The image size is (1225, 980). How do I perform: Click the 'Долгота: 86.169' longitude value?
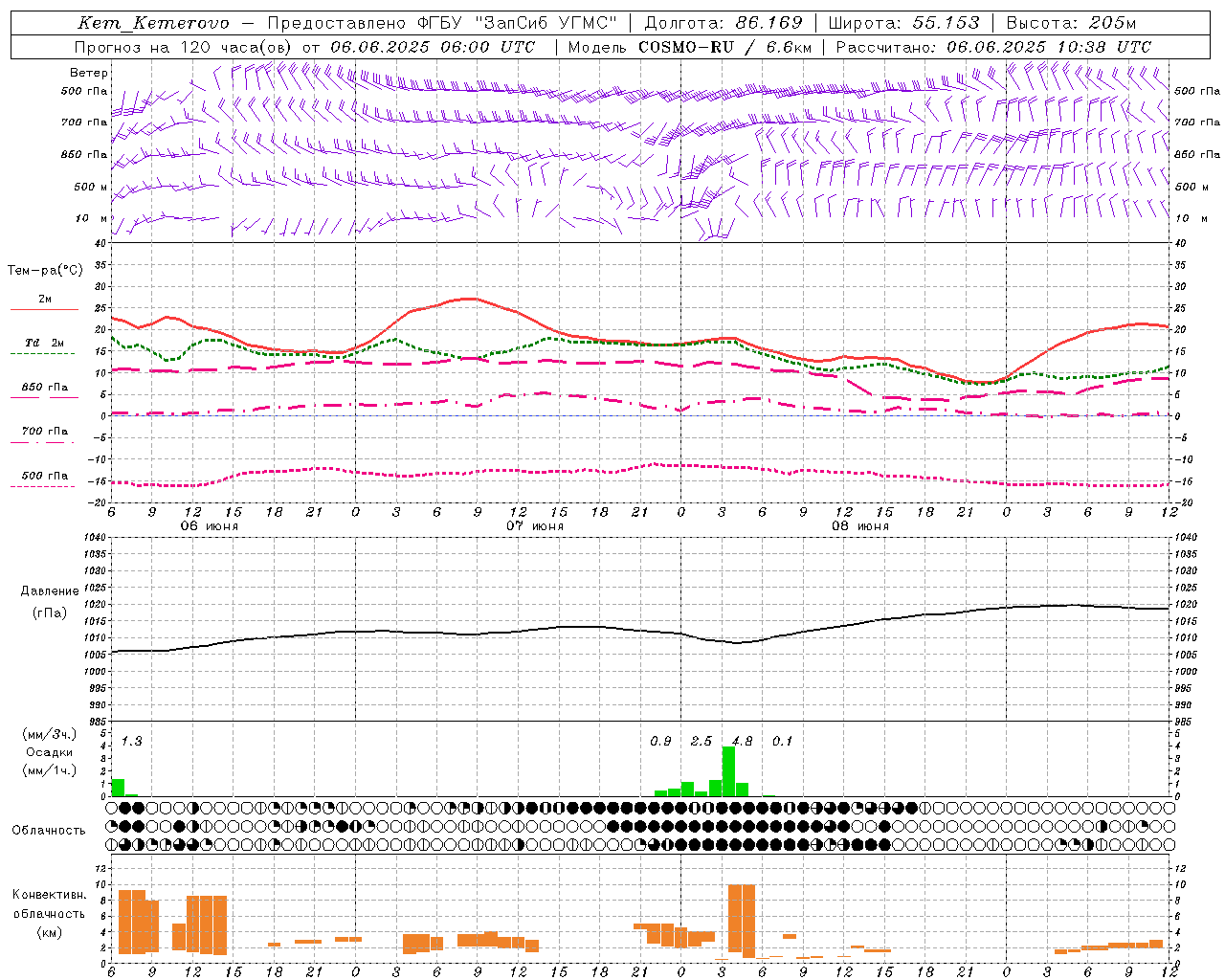tap(724, 23)
